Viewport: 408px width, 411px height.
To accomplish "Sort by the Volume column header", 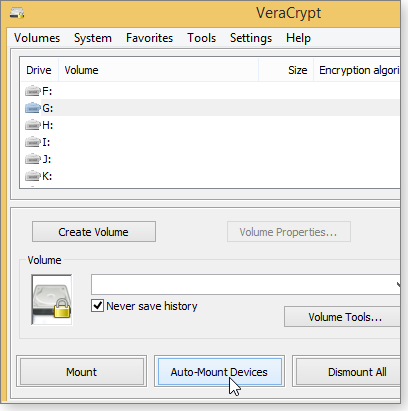I will point(158,70).
